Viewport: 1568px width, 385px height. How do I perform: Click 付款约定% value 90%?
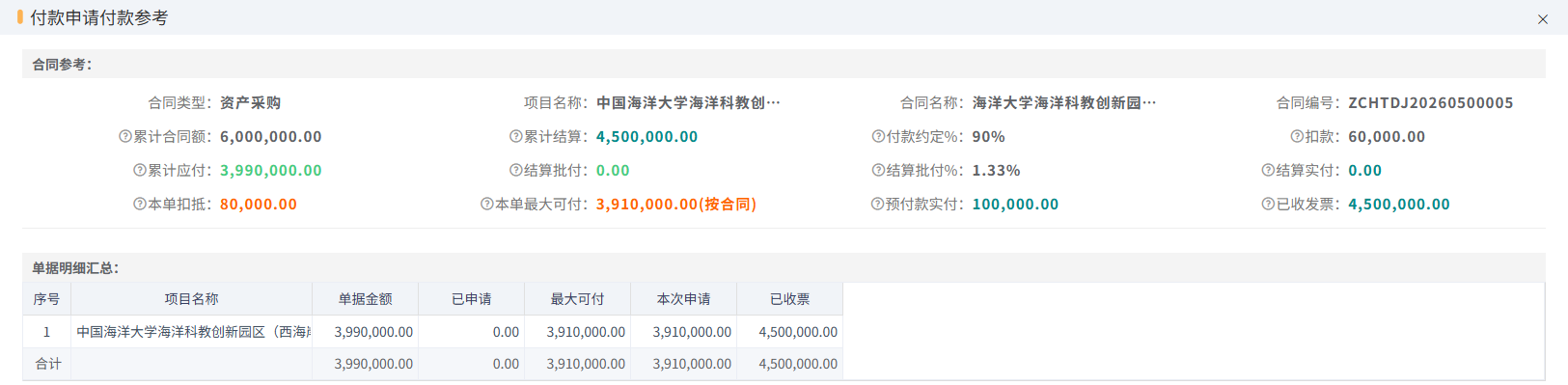(989, 137)
